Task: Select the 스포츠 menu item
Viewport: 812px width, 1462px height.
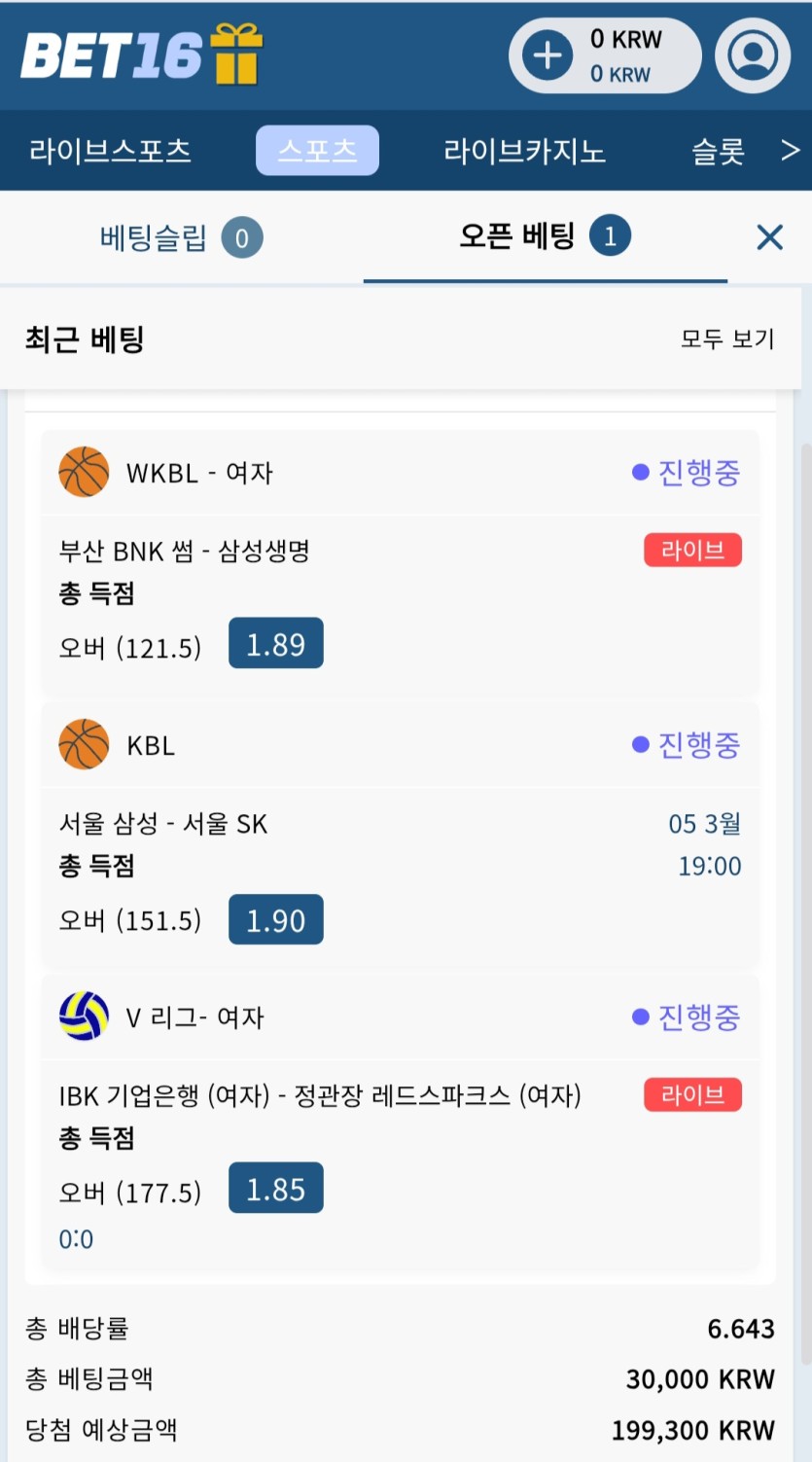Action: [x=317, y=151]
